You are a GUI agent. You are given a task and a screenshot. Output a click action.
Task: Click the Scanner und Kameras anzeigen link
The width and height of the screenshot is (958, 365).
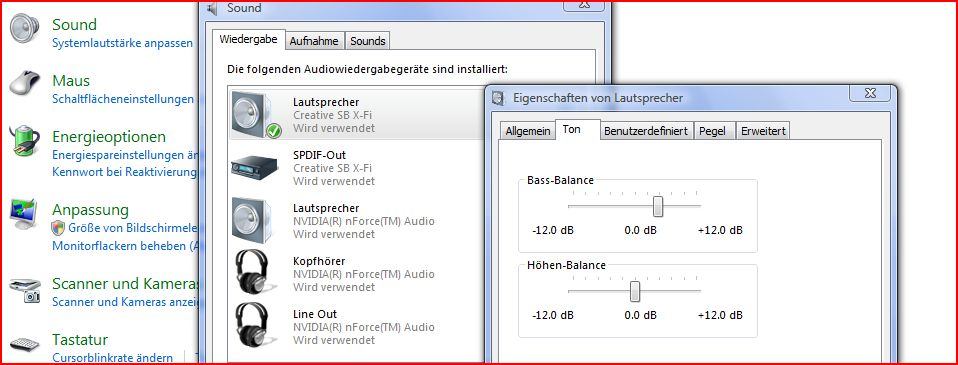[125, 302]
